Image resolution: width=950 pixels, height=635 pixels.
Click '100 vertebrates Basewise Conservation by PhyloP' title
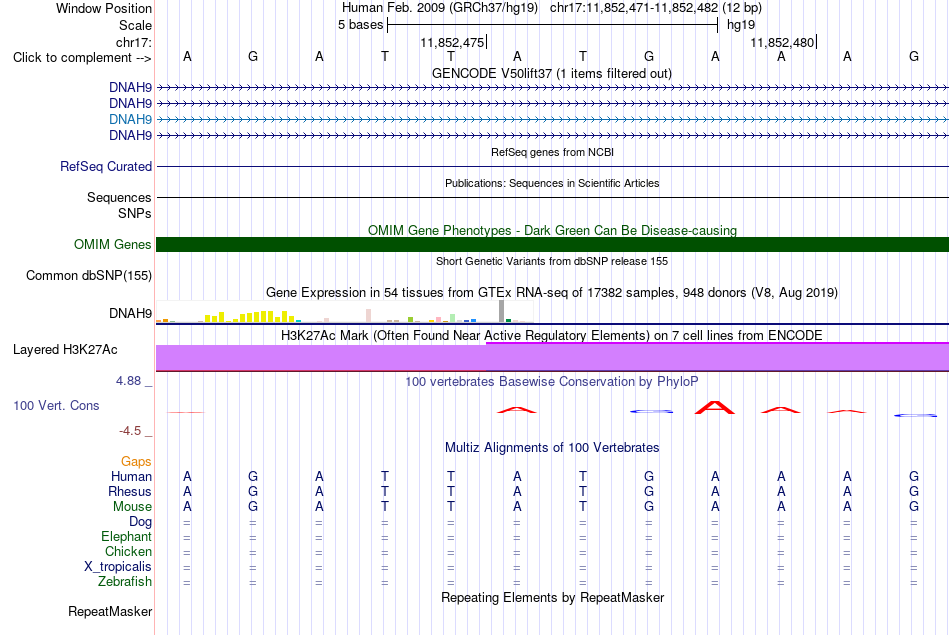click(x=552, y=381)
